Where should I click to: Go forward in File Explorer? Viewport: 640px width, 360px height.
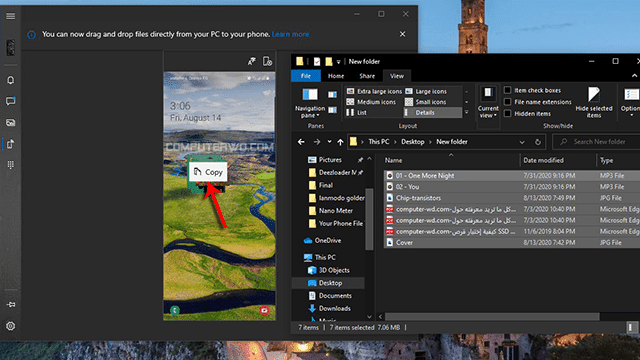point(317,142)
